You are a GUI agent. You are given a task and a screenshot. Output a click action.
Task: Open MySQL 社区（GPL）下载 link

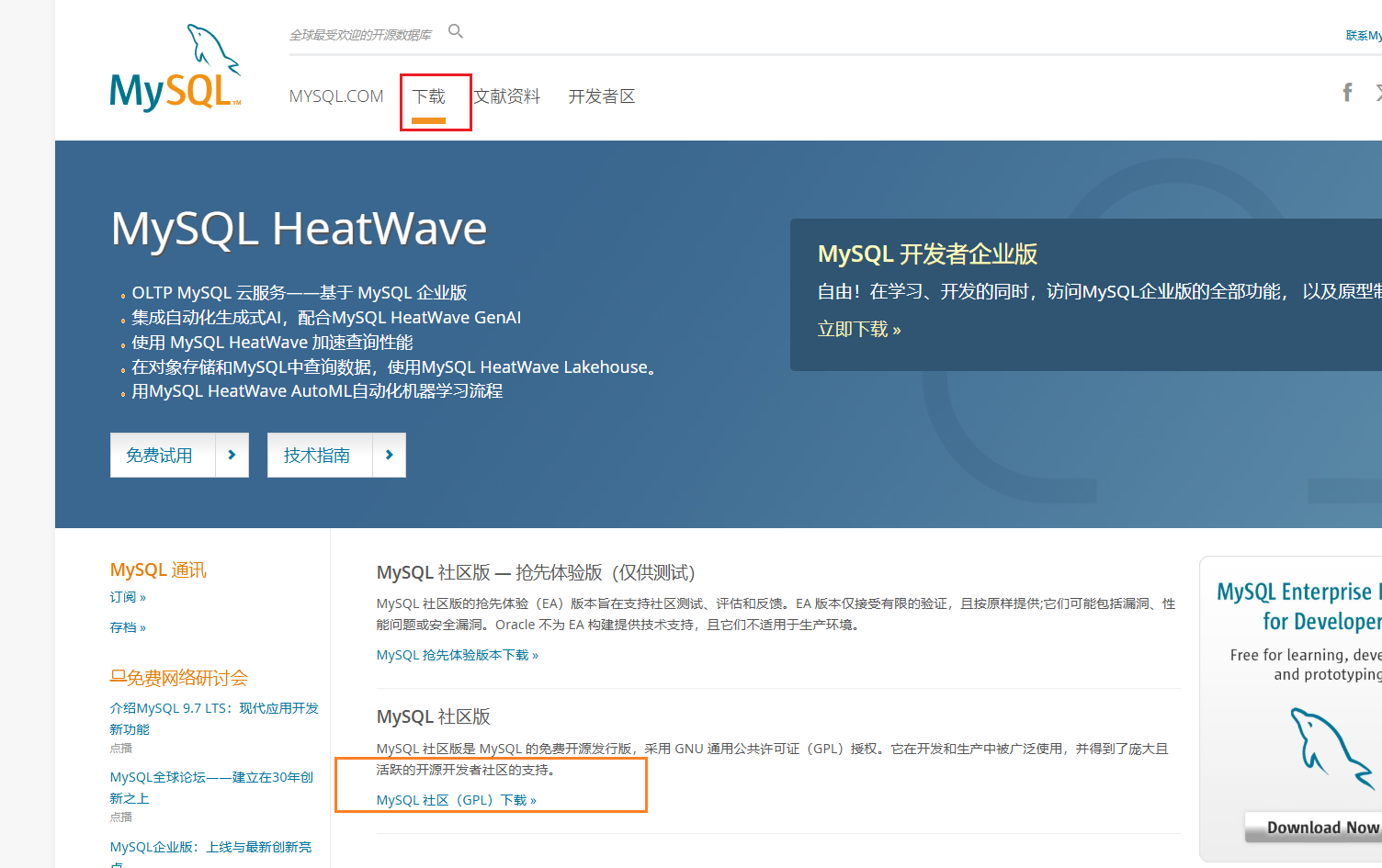pyautogui.click(x=457, y=800)
